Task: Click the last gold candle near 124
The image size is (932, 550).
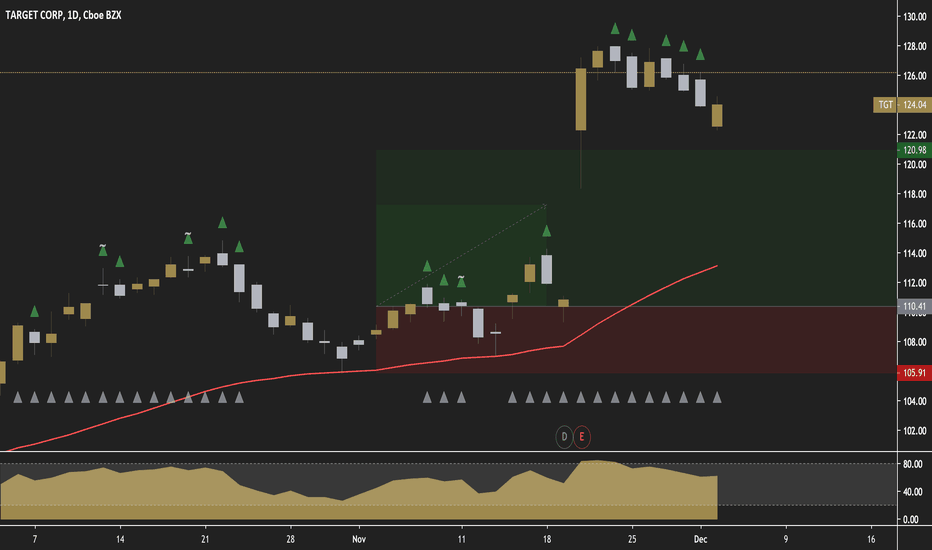Action: 717,115
